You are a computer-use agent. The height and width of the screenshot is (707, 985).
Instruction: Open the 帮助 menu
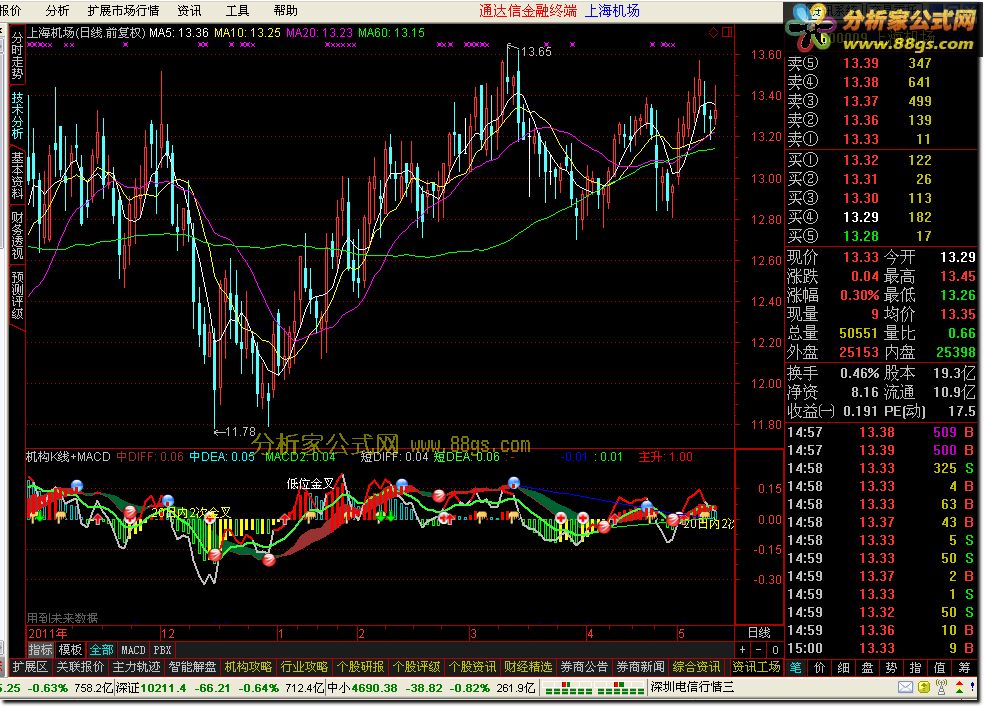pos(286,11)
